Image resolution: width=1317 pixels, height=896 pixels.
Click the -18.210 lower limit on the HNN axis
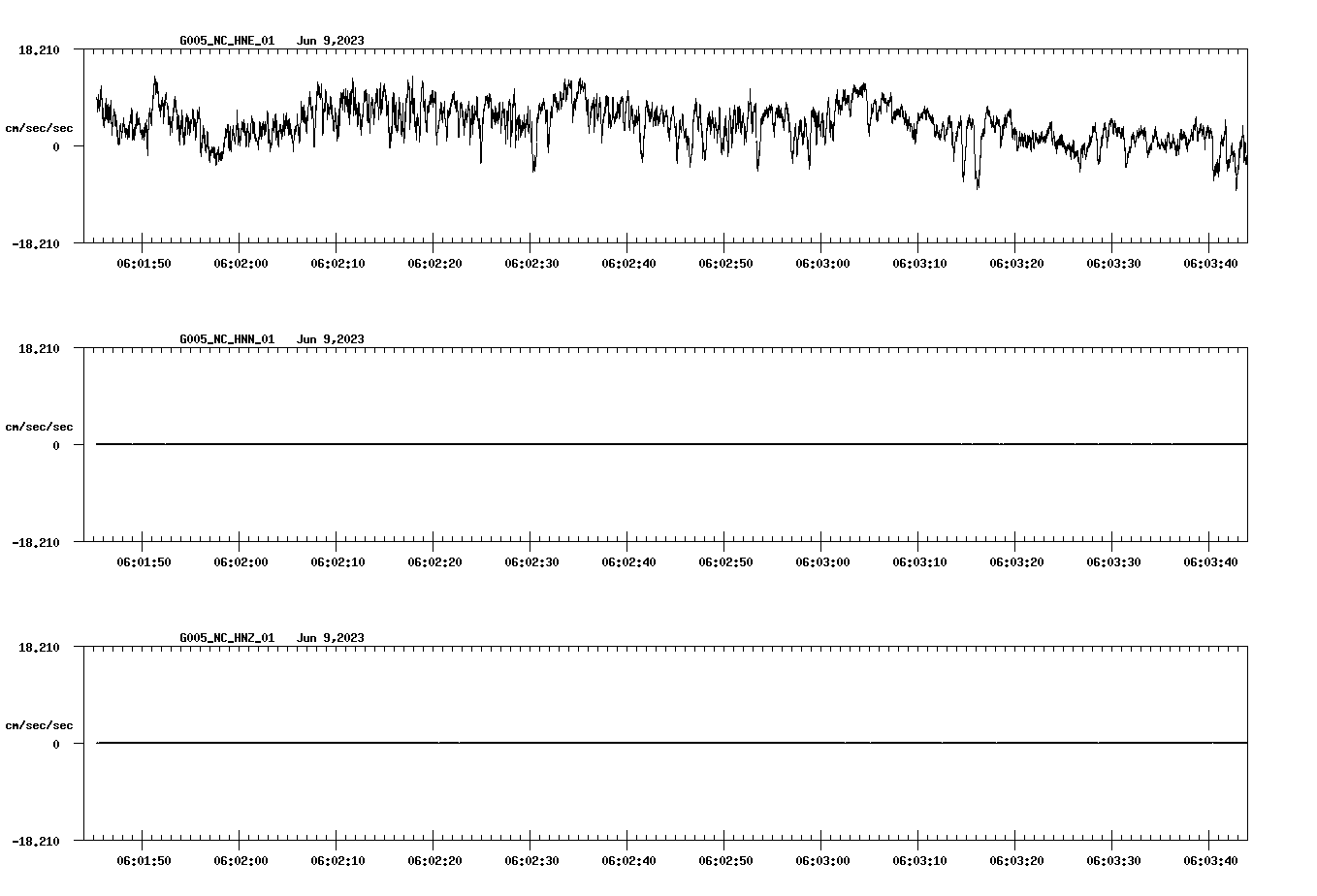click(36, 543)
